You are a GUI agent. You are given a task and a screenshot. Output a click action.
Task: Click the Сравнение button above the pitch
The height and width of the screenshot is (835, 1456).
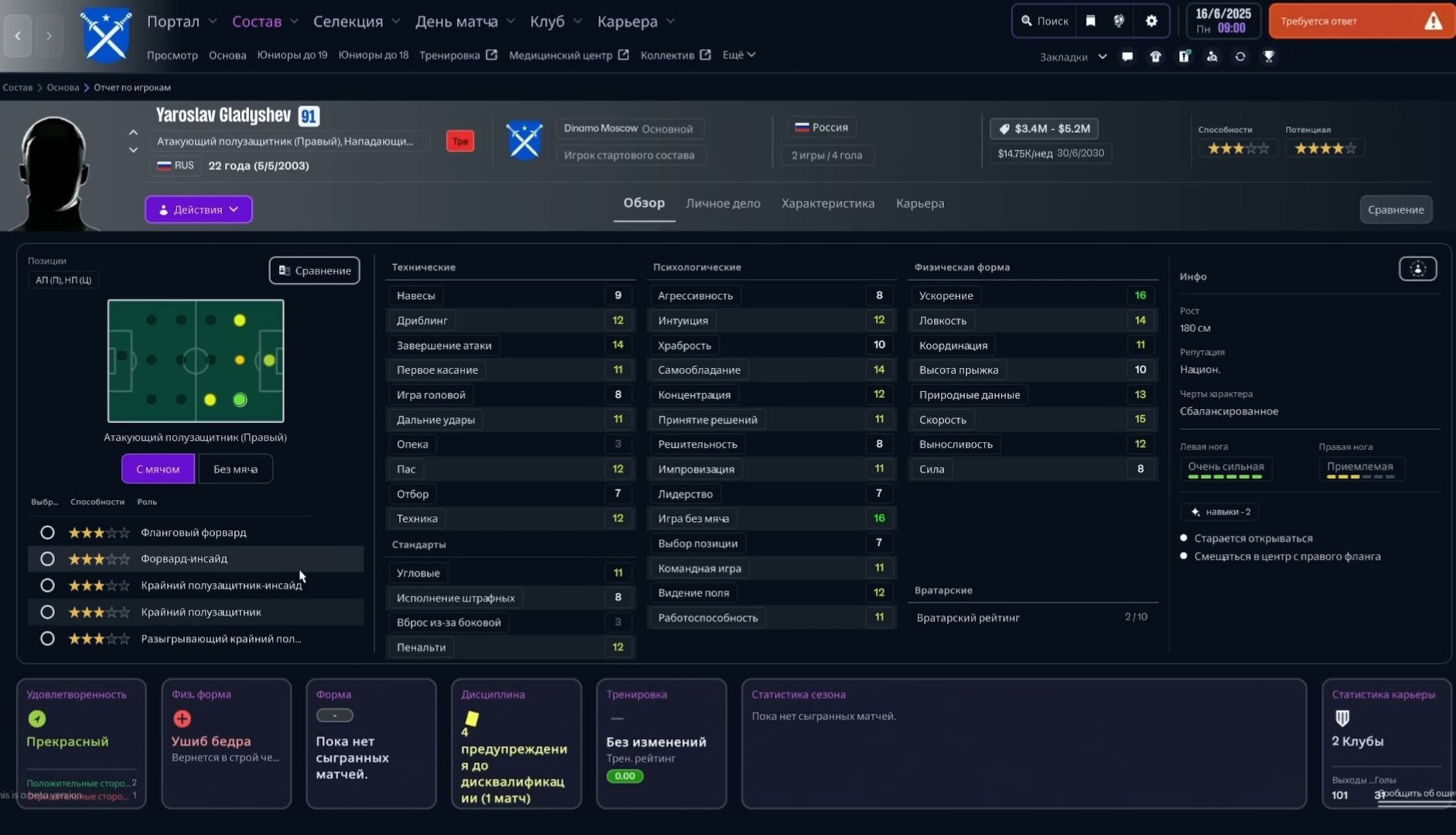point(315,271)
